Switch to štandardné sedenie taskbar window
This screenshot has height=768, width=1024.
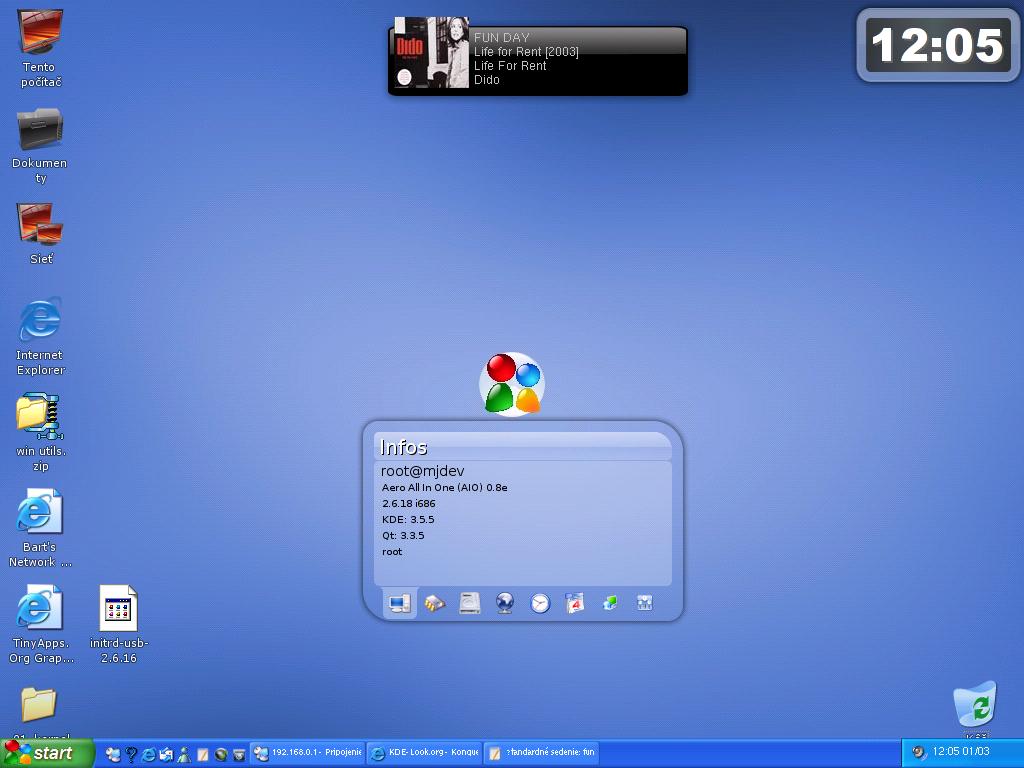[x=541, y=753]
